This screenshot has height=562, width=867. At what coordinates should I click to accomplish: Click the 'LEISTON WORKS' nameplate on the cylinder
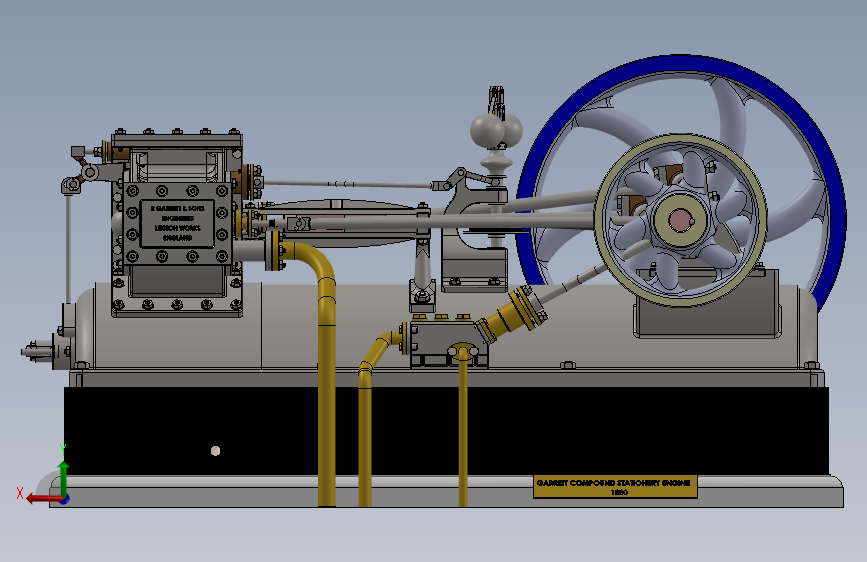(x=177, y=223)
